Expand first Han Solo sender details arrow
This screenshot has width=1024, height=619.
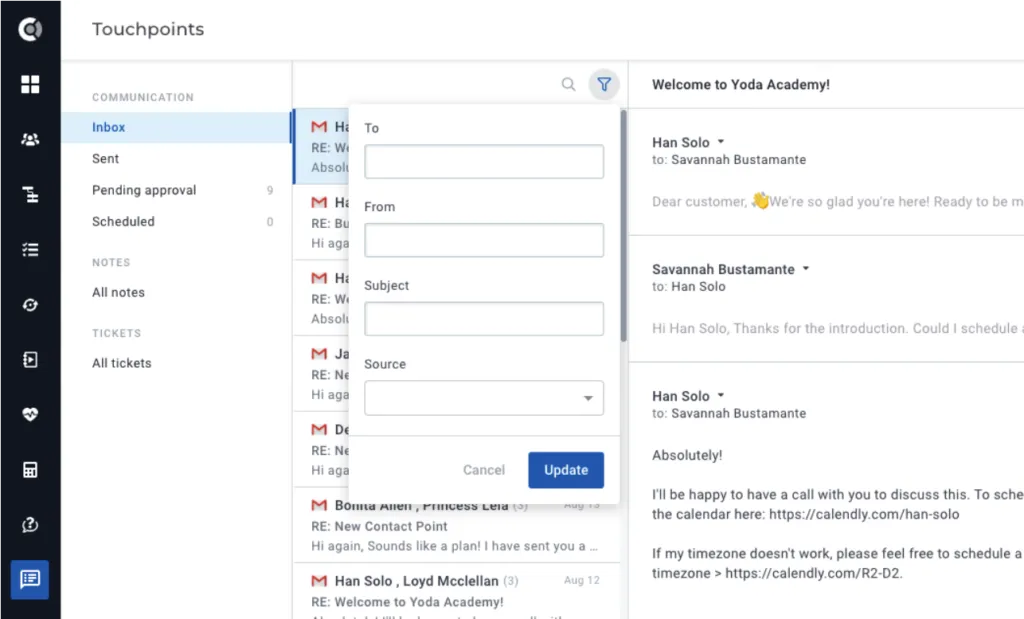click(721, 142)
